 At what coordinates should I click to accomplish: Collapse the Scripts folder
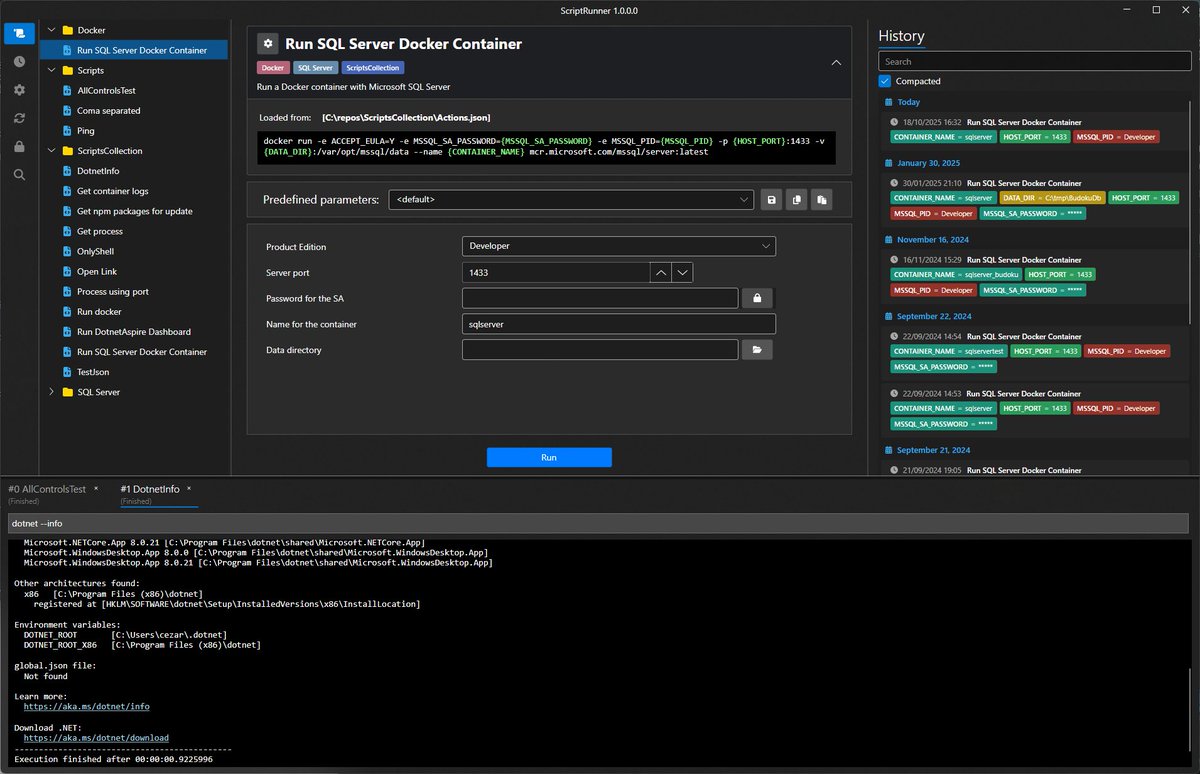point(52,71)
